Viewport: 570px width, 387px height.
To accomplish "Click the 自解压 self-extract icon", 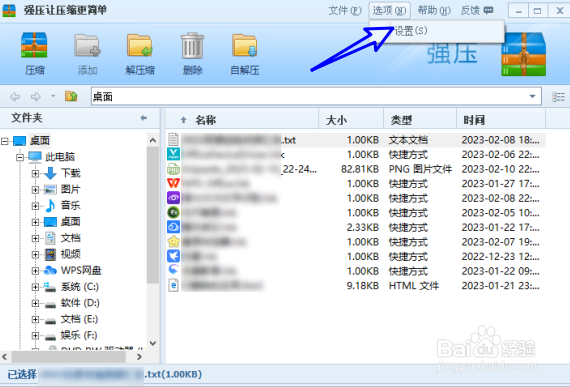I will pos(245,45).
